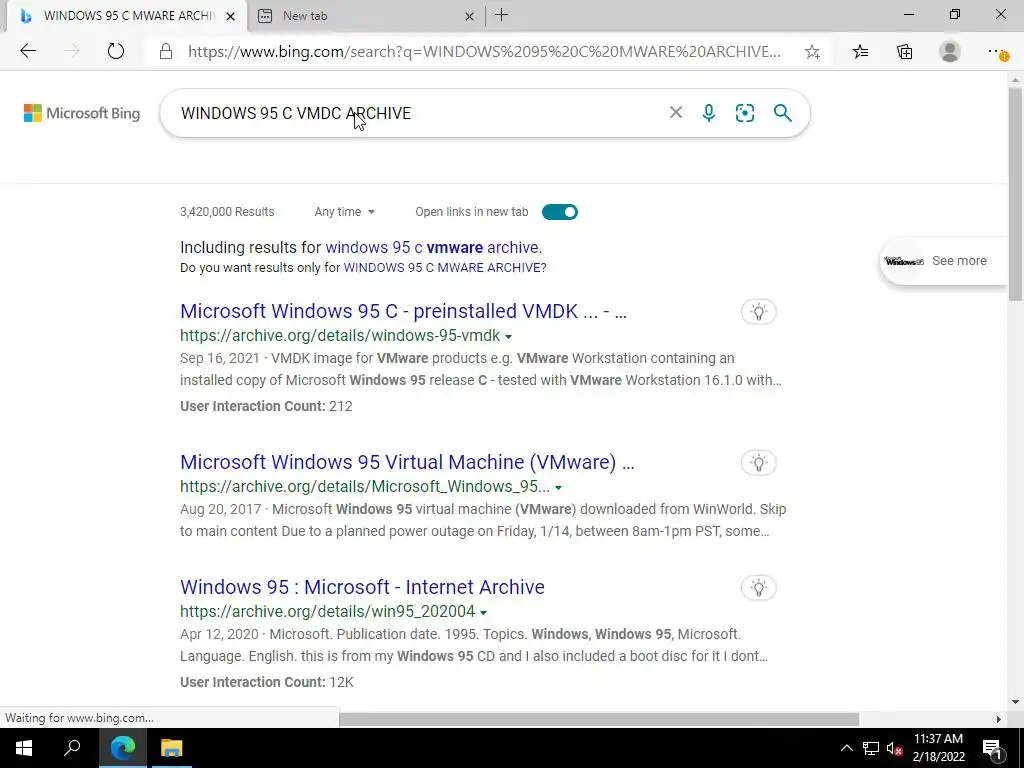The height and width of the screenshot is (768, 1024).
Task: Submit search with magnifier icon
Action: point(782,113)
